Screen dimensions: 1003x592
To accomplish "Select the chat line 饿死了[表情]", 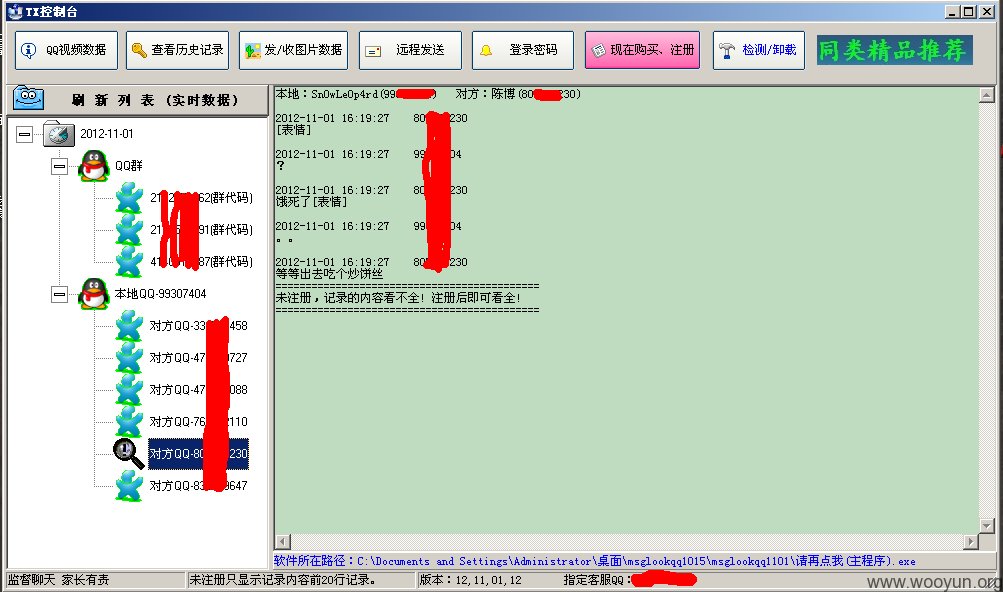I will click(312, 202).
